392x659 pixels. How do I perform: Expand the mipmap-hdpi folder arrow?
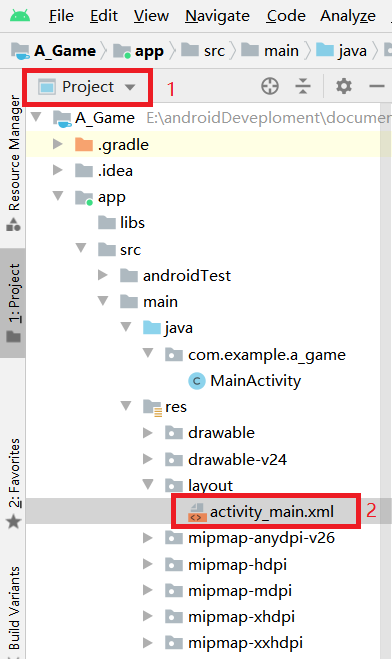(x=147, y=564)
